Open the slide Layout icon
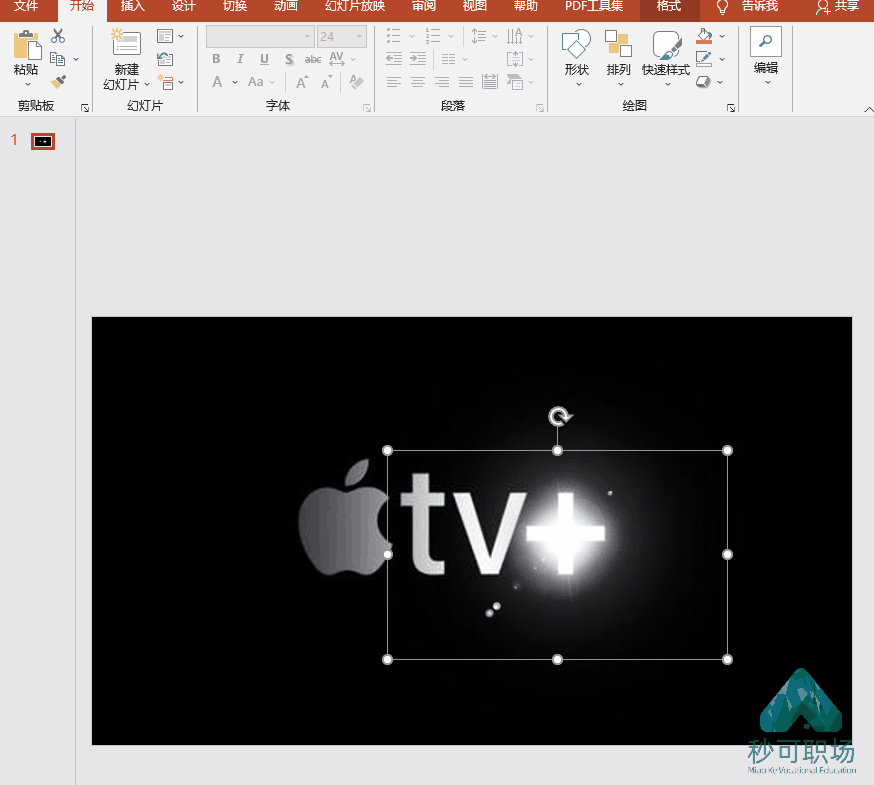 click(165, 36)
